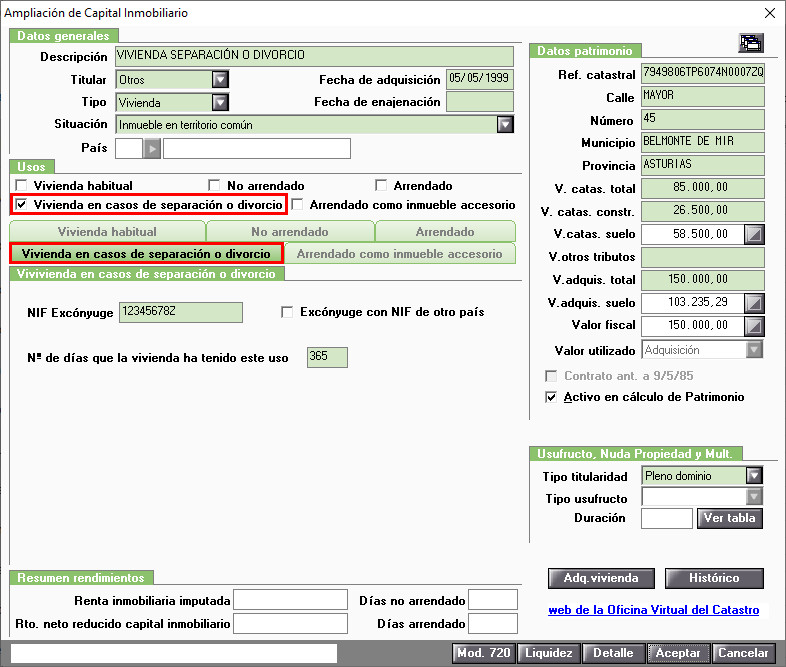Toggle Contrato ant. a 9/5/85 checkbox
Screen dimensions: 786x667
tap(551, 376)
